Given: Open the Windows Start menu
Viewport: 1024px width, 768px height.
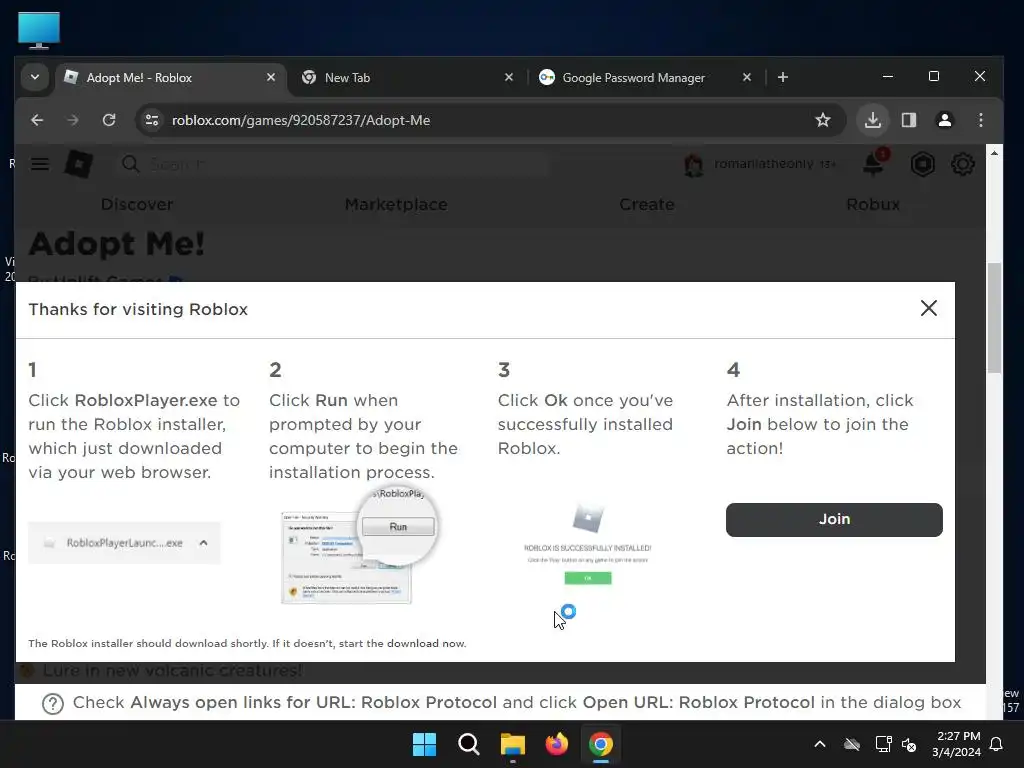Looking at the screenshot, I should 424,744.
